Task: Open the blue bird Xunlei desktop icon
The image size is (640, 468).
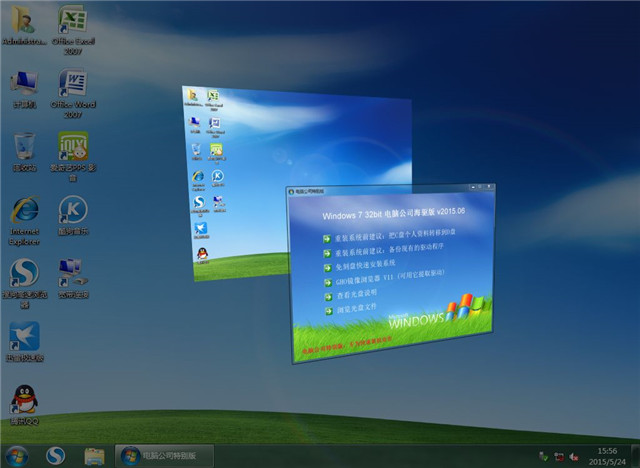Action: point(24,337)
